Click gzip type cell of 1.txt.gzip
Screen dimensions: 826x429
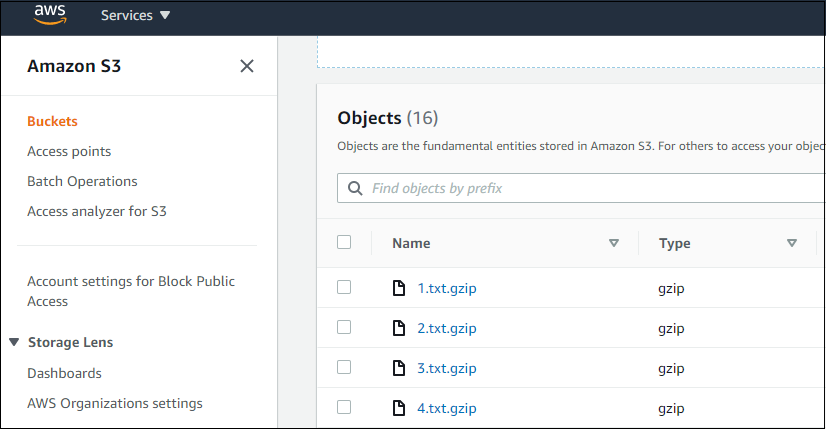pyautogui.click(x=671, y=289)
